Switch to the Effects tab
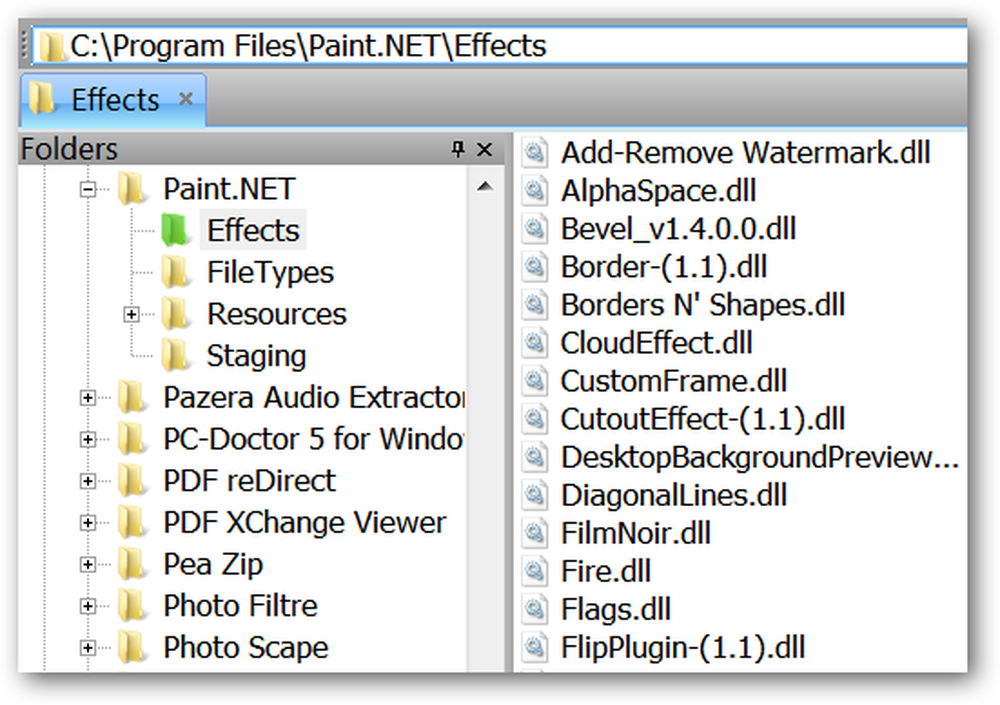1000x705 pixels. (115, 100)
